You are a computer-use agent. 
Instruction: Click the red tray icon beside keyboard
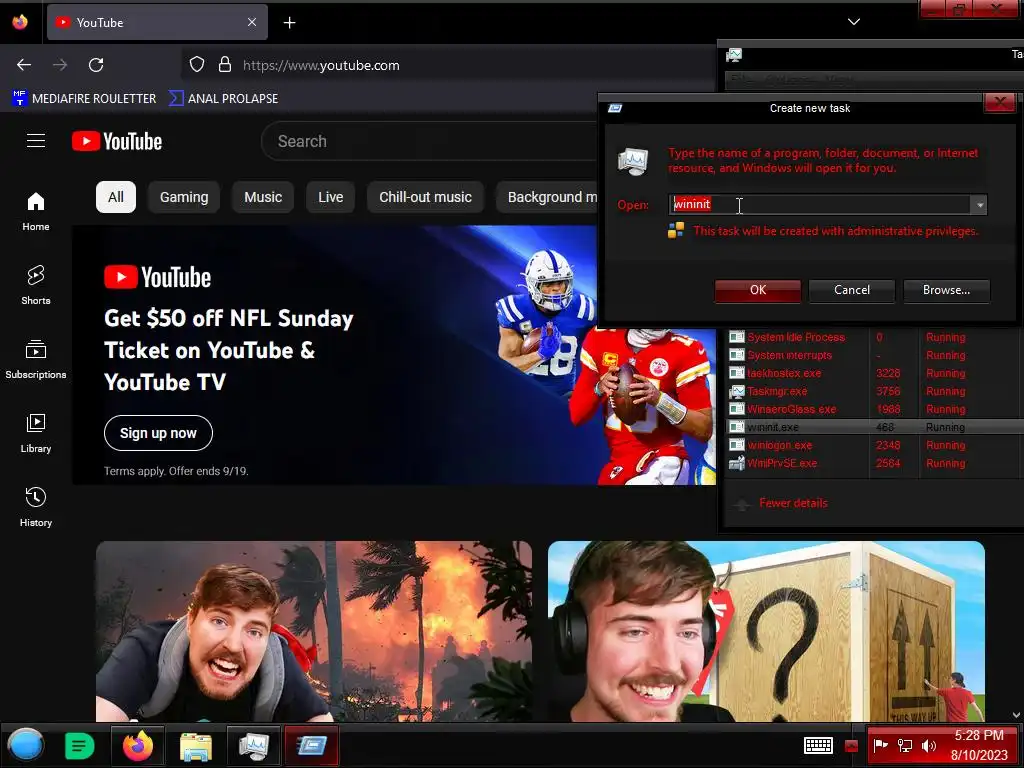coord(851,746)
